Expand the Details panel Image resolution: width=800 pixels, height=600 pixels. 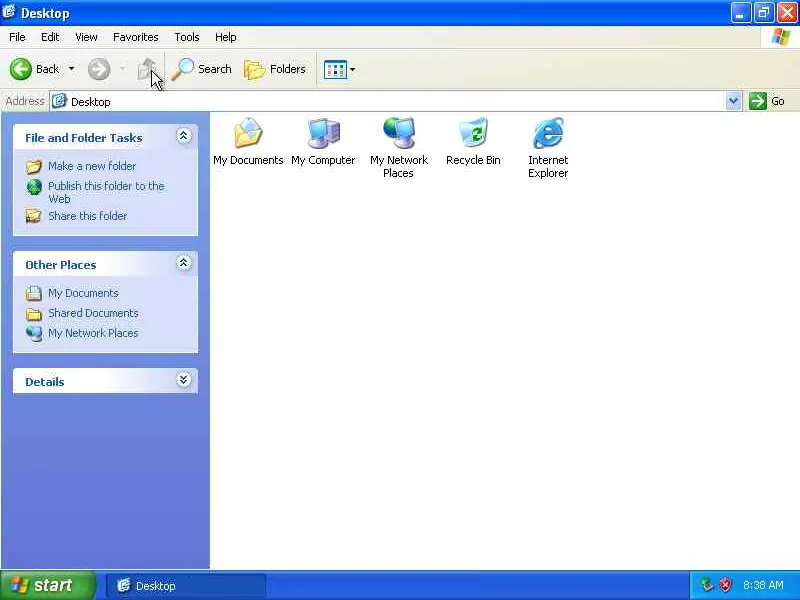[184, 380]
